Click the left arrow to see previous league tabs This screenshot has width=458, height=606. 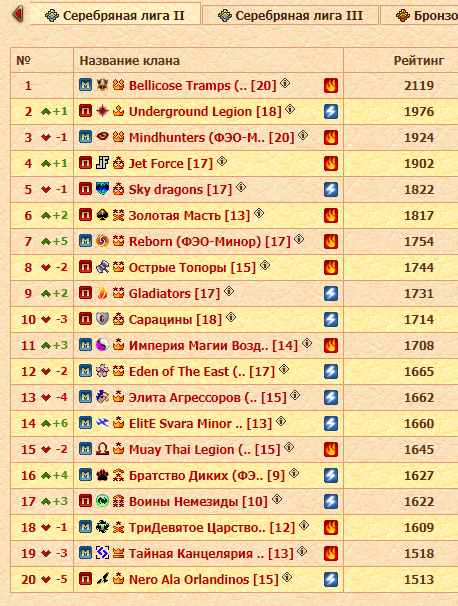tap(18, 15)
